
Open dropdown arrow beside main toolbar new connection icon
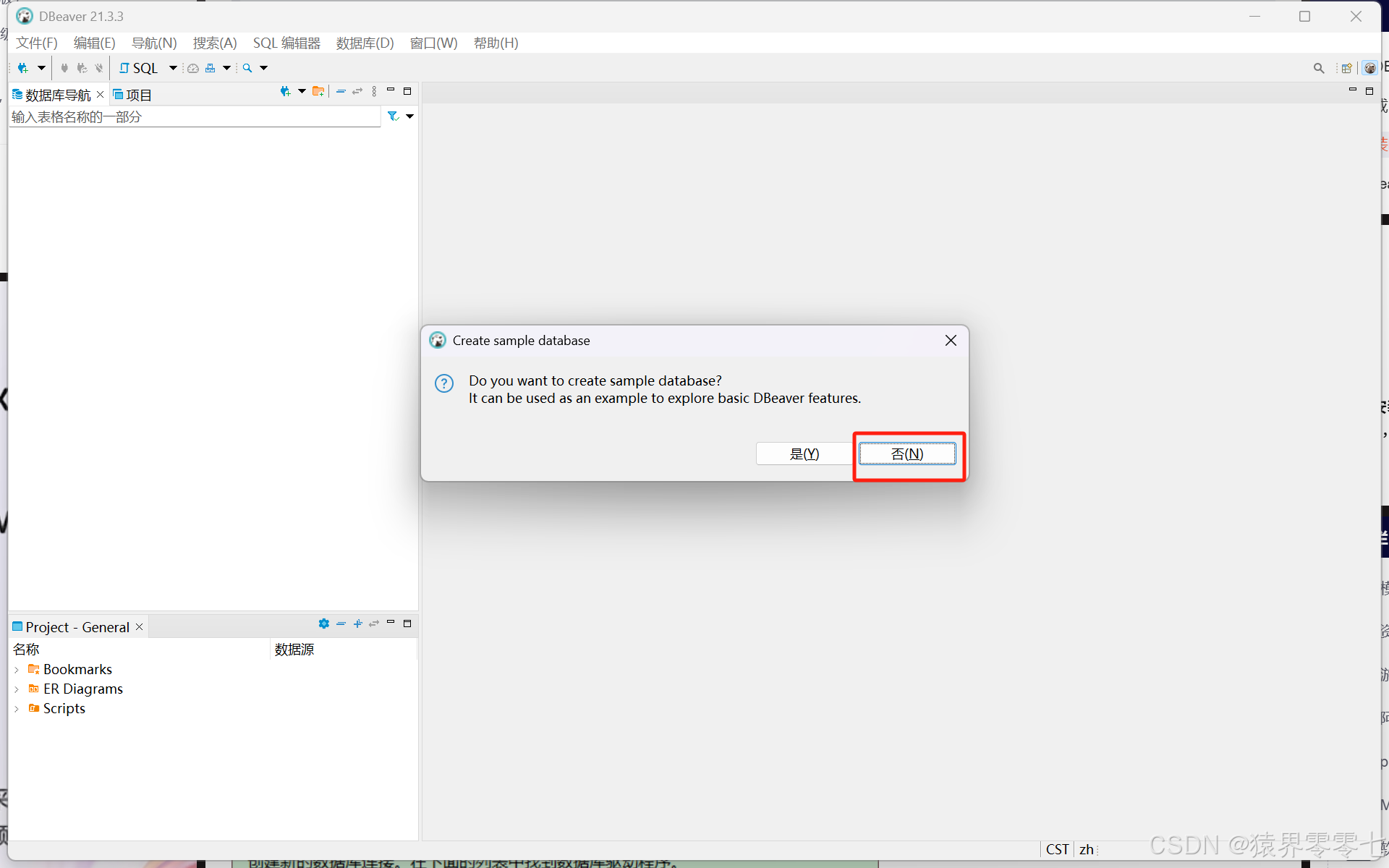(x=41, y=68)
